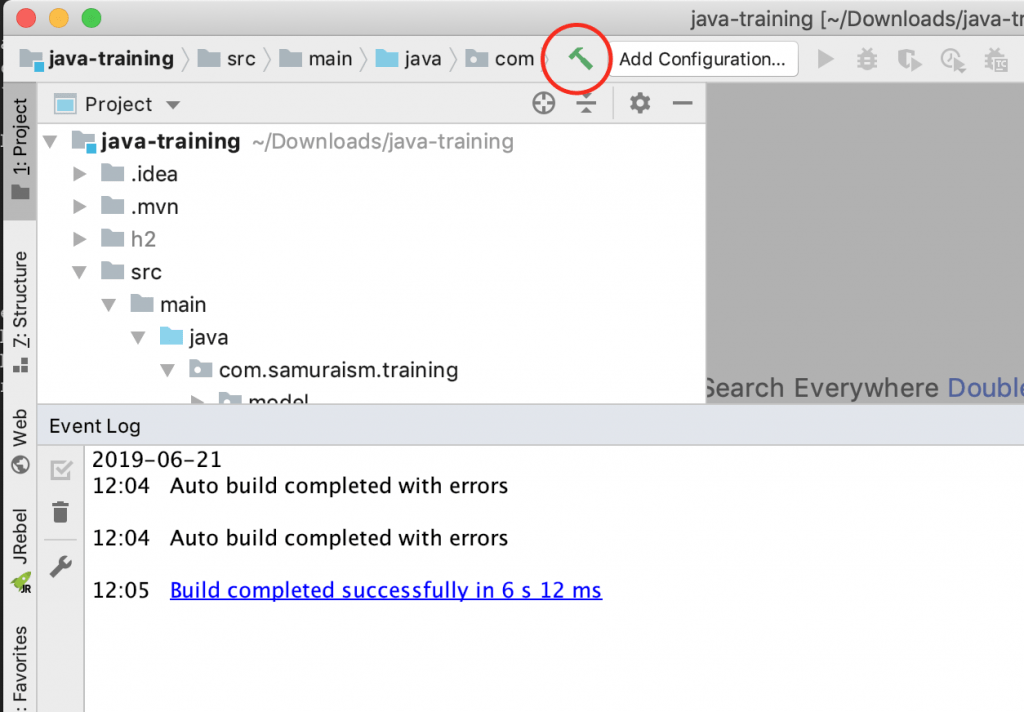Click the Add Configuration... button
1024x712 pixels.
click(x=702, y=59)
